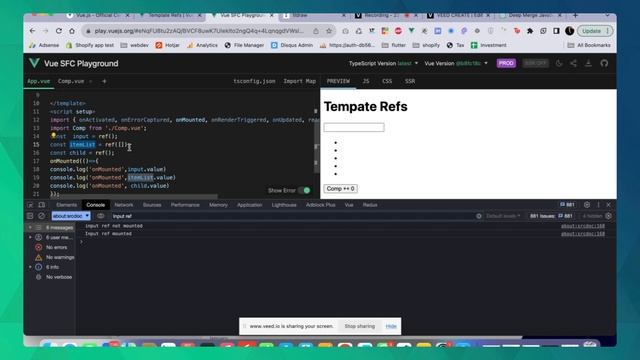This screenshot has width=640, height=360.
Task: Clear the console with the clear icon
Action: pos(41,216)
